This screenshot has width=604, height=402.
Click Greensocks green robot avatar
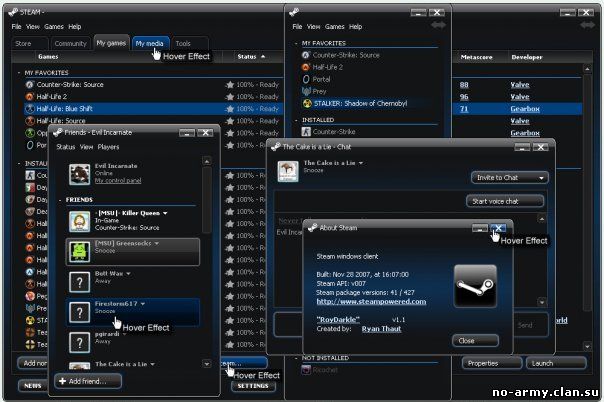[x=79, y=251]
